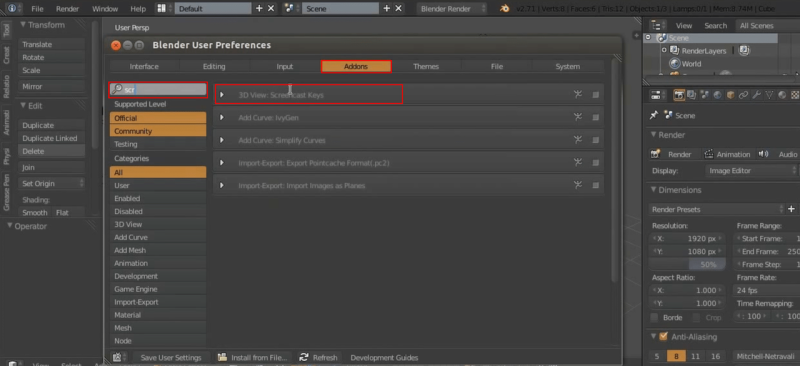The width and height of the screenshot is (800, 366).
Task: Open the Object properties cube tab
Action: pyautogui.click(x=731, y=95)
